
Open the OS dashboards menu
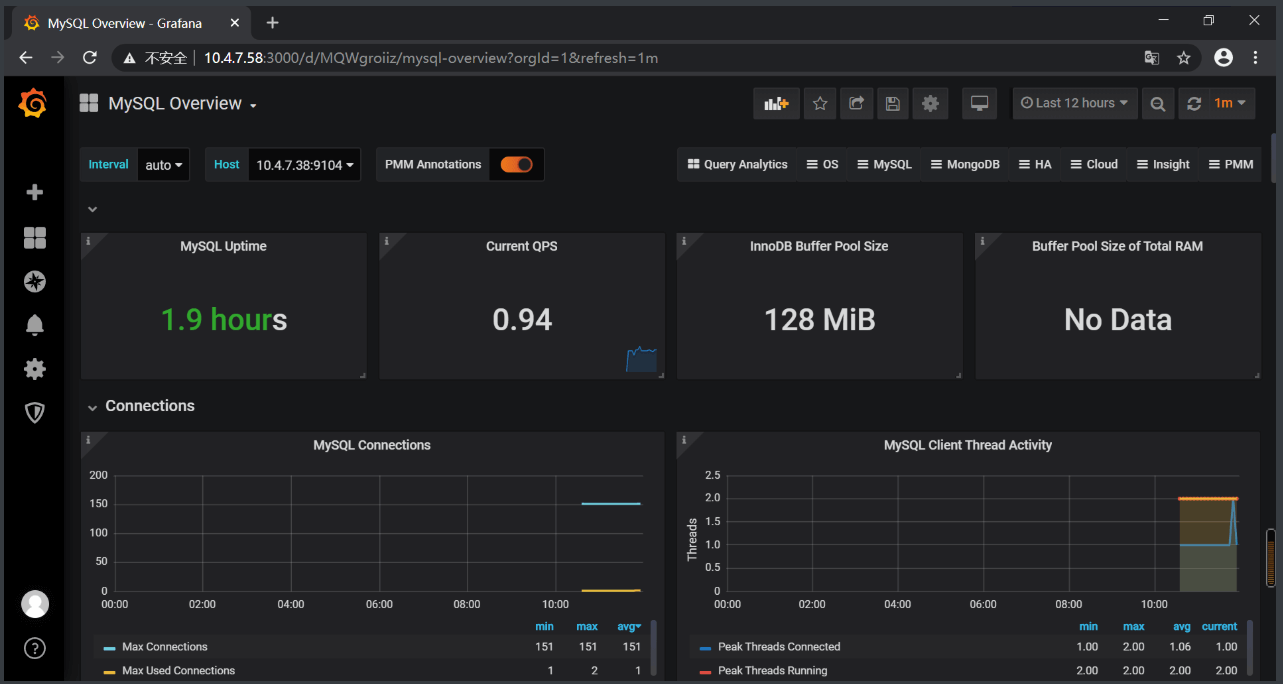coord(822,165)
